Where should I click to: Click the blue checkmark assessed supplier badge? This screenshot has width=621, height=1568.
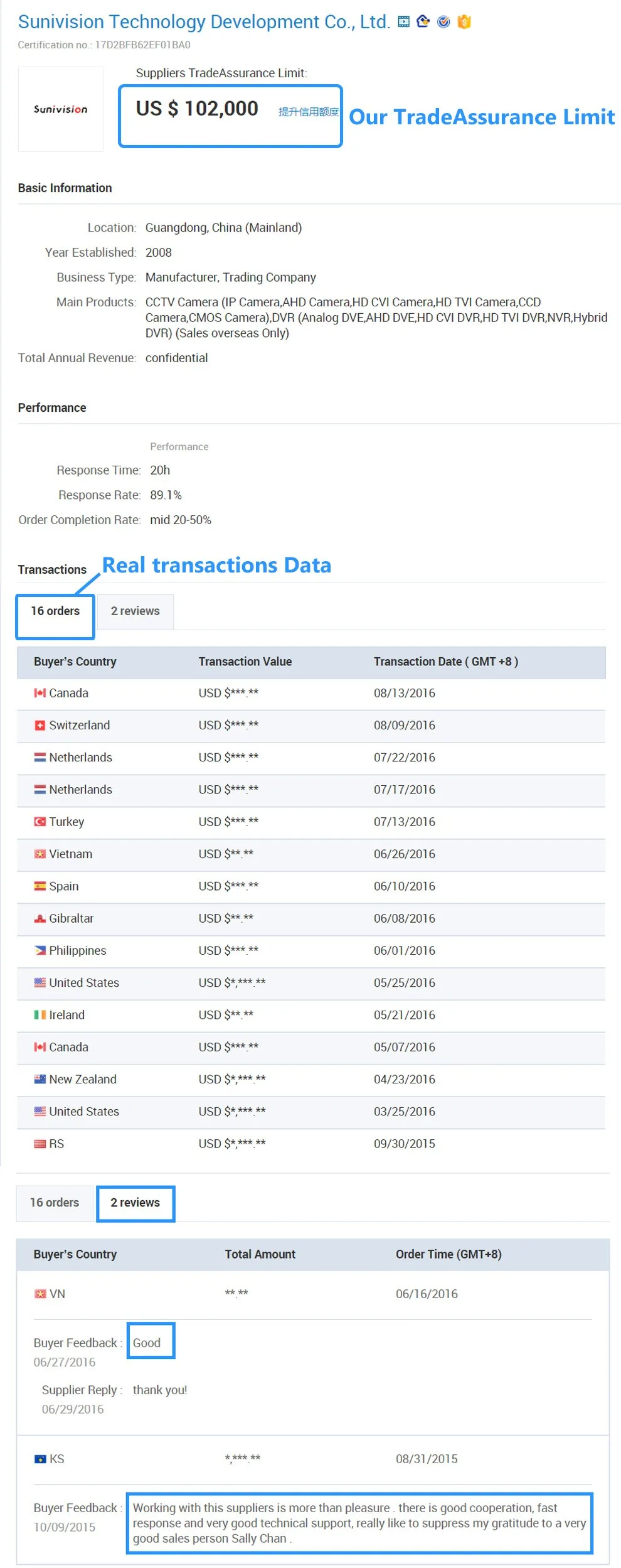coord(443,22)
